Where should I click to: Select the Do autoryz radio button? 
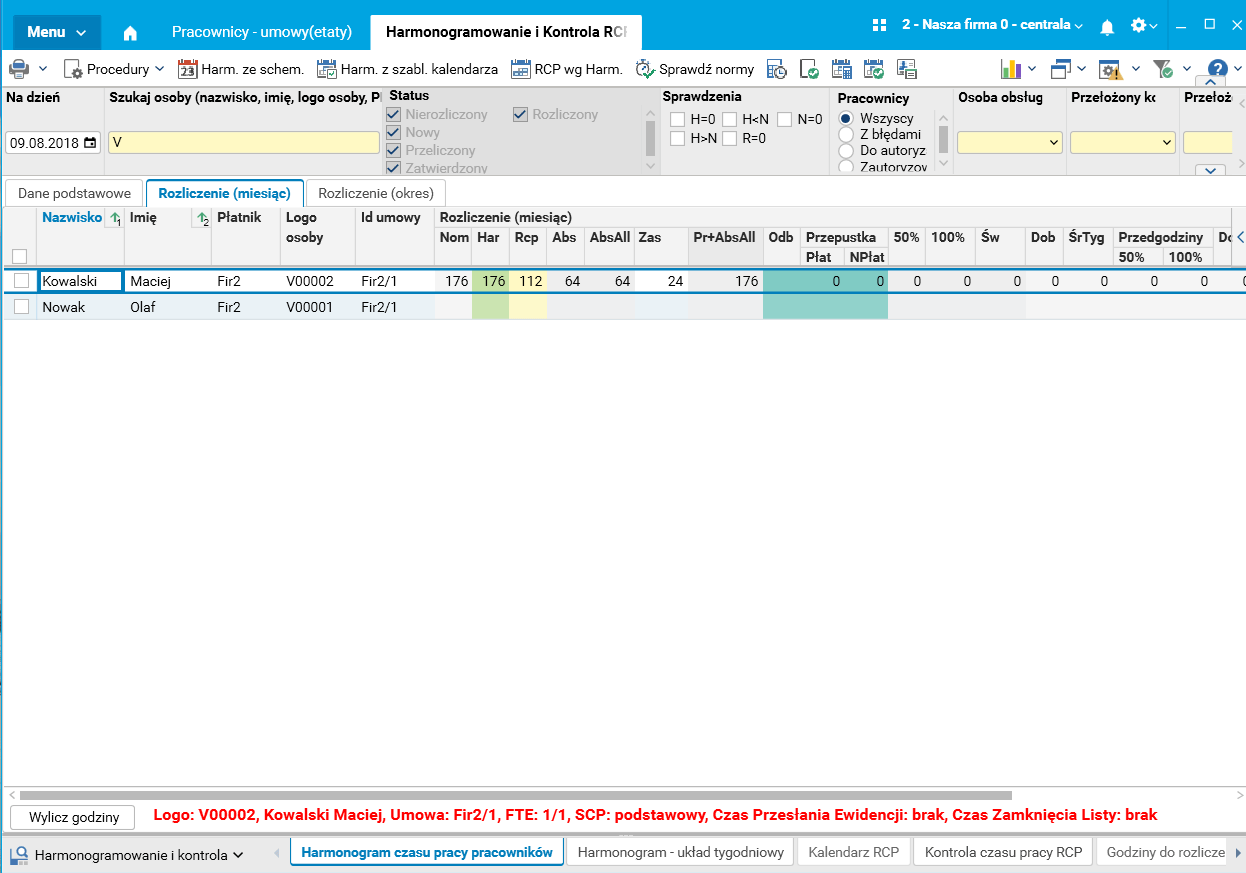[x=846, y=150]
